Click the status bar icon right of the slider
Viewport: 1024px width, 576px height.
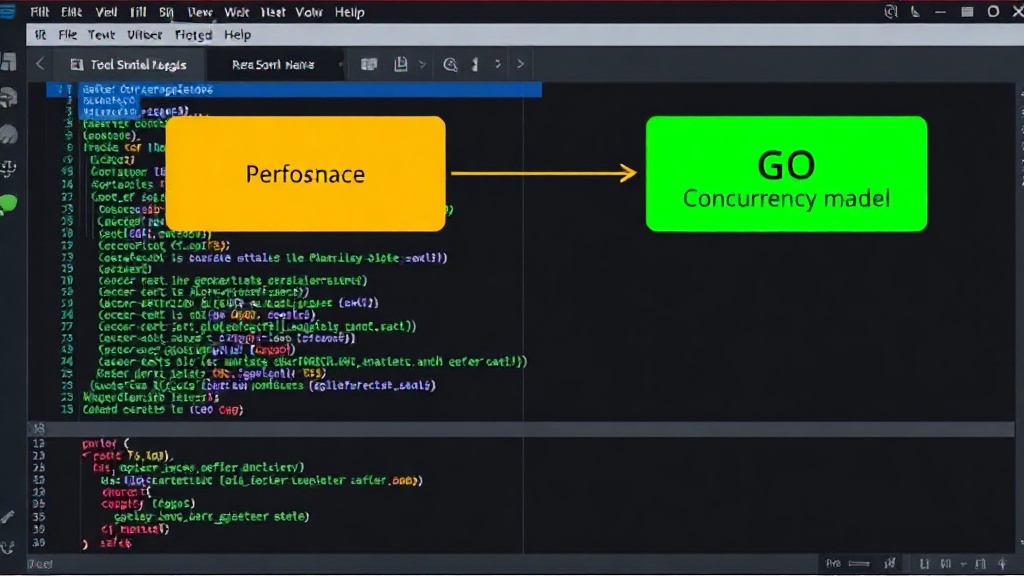[889, 563]
